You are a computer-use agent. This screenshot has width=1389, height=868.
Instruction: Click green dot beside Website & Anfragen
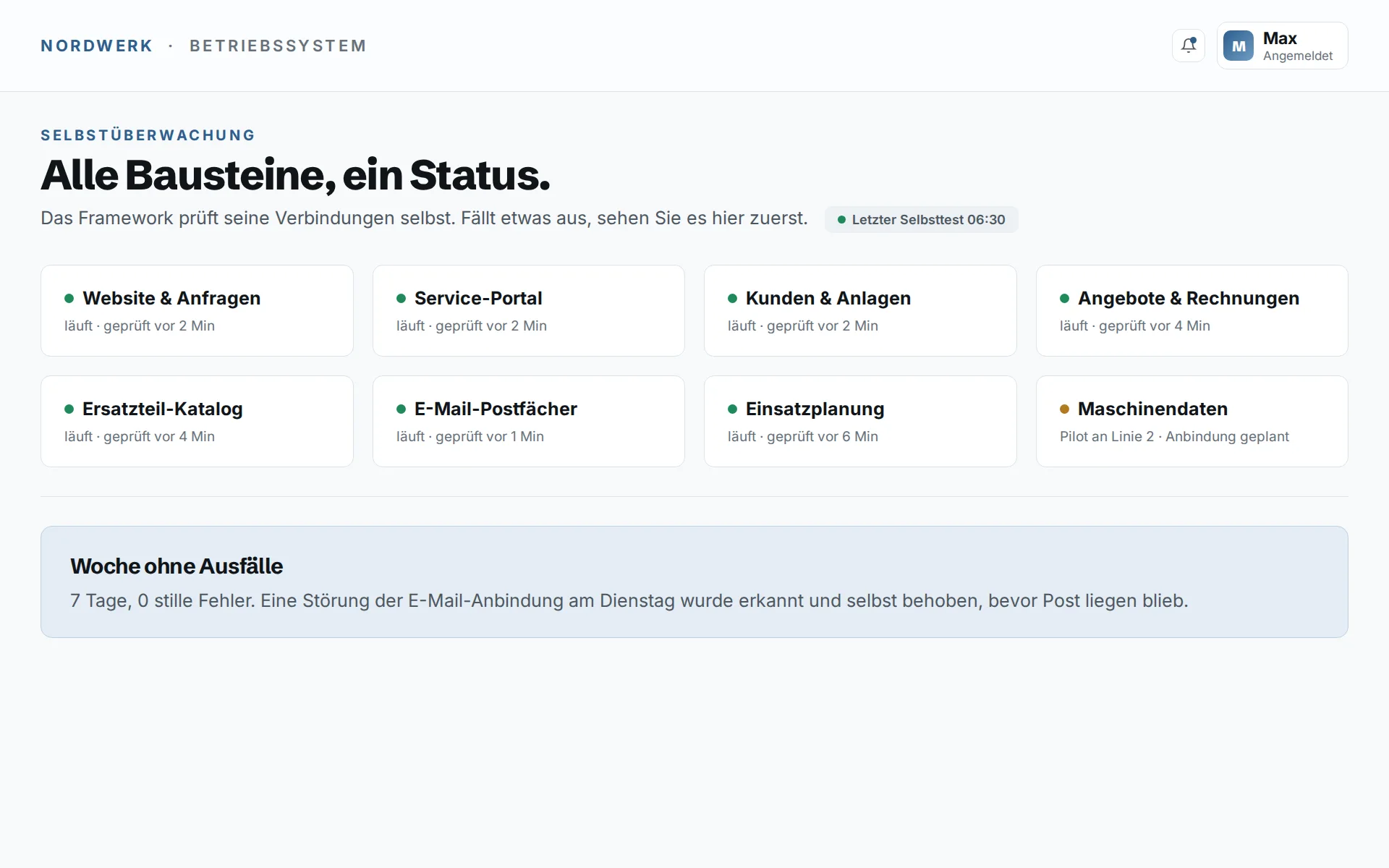tap(69, 298)
